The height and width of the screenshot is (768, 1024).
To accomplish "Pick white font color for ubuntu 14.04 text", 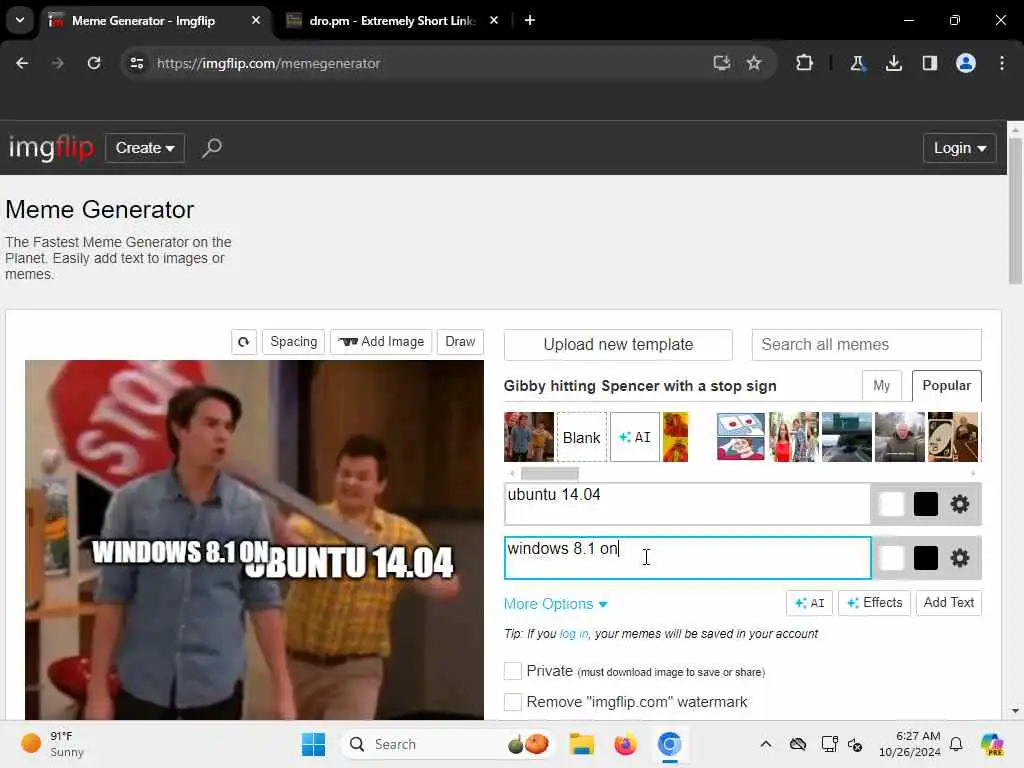I will click(x=891, y=504).
